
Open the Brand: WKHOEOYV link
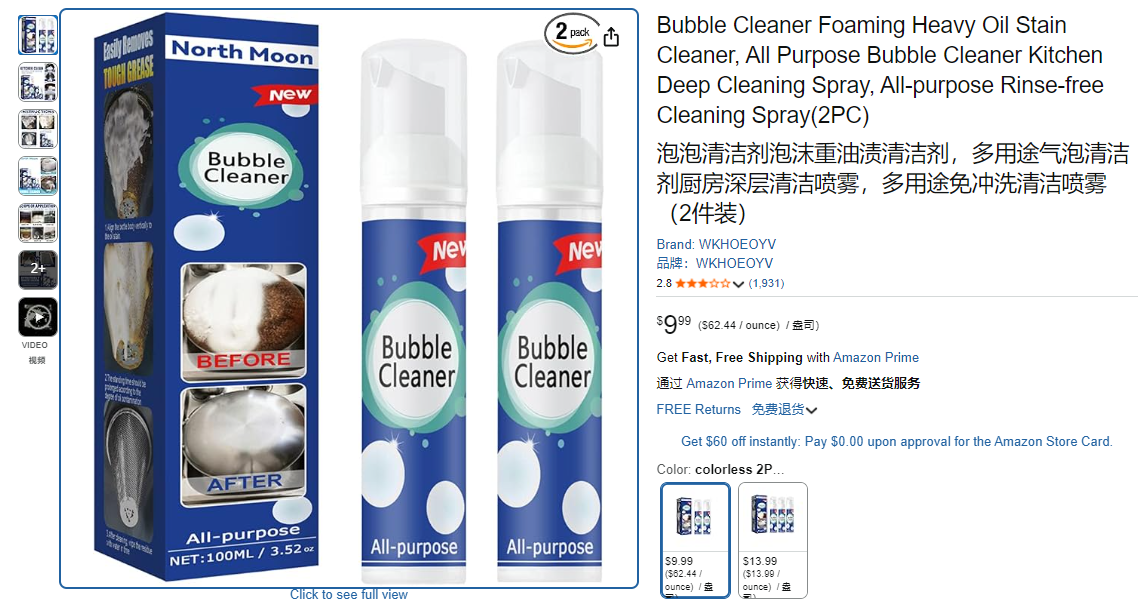(x=716, y=244)
